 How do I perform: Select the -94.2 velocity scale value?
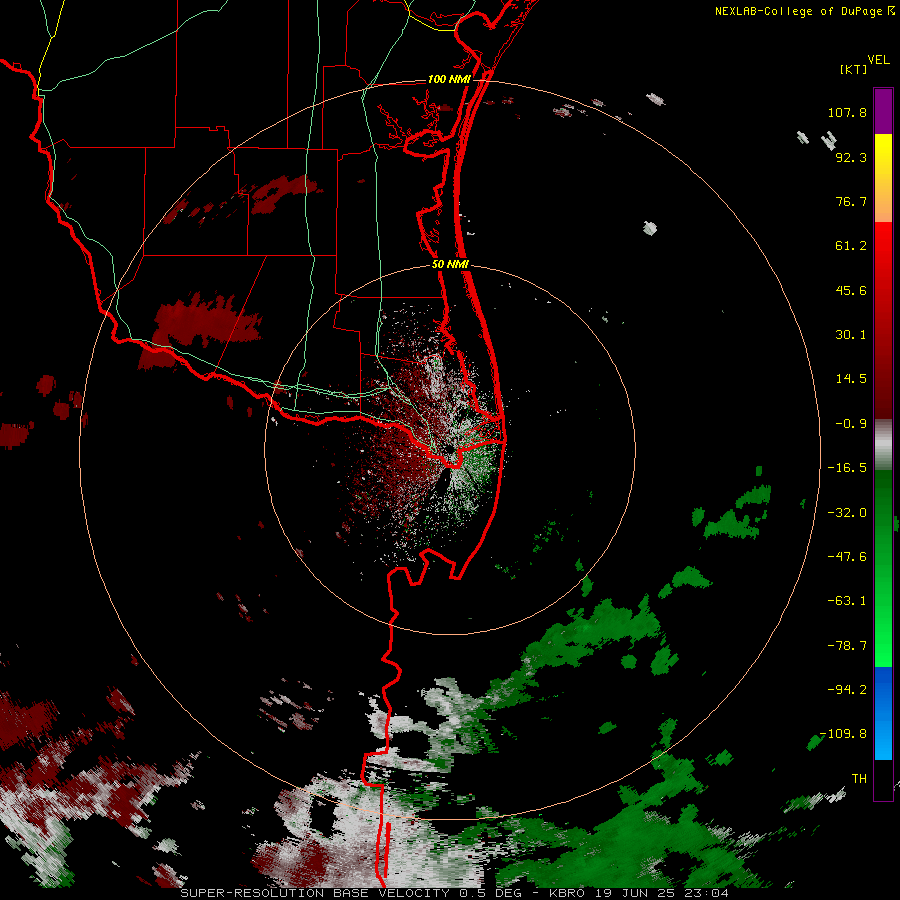tap(847, 689)
